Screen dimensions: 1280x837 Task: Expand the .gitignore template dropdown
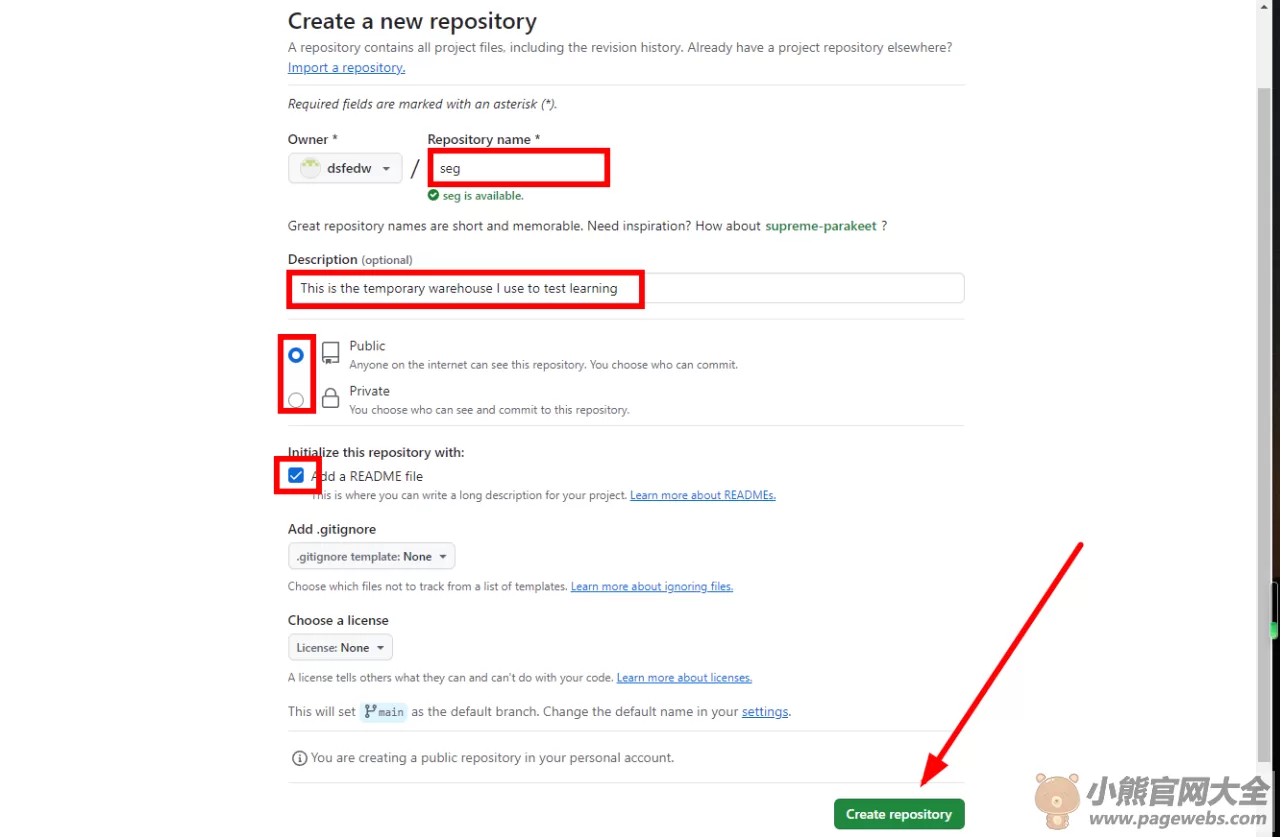(x=371, y=557)
